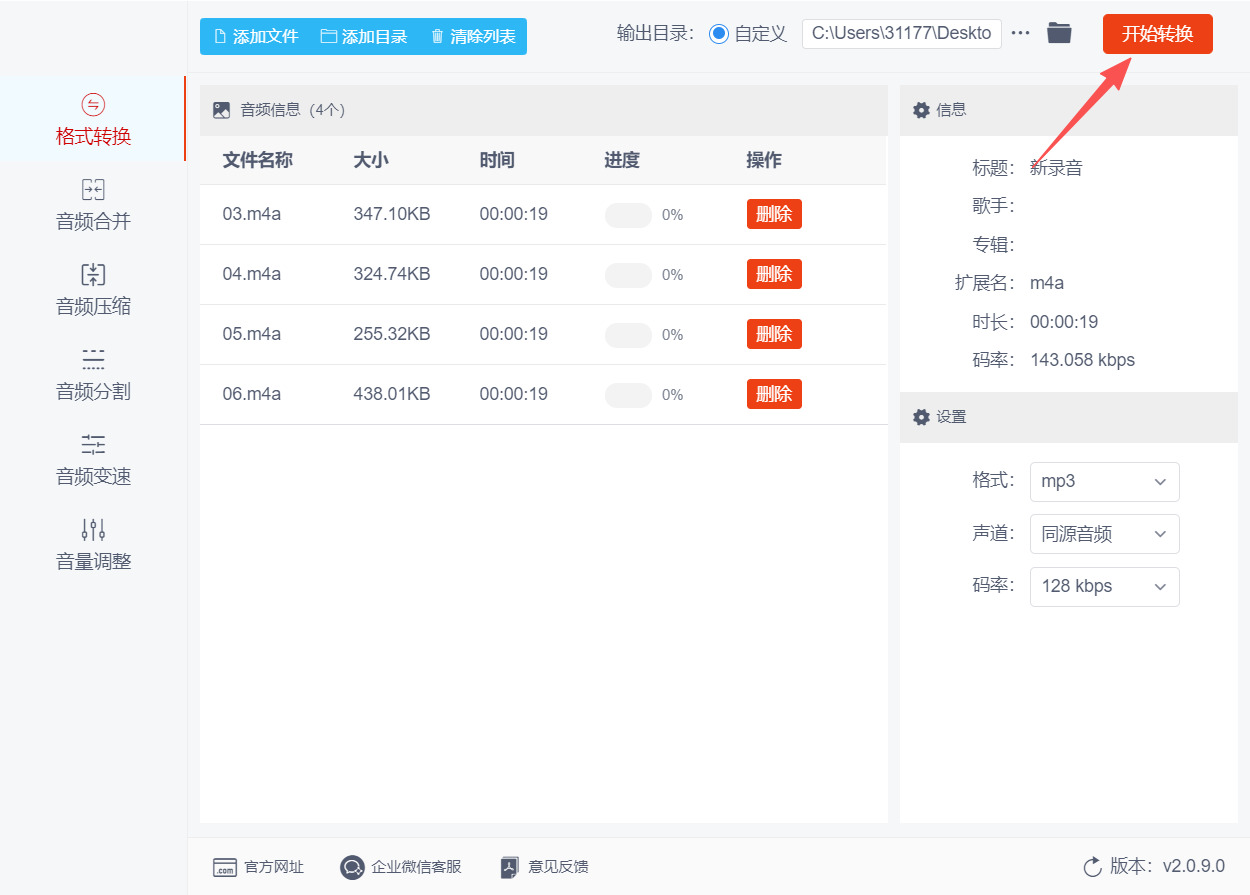Click the 时间 column header
Viewport: 1250px width, 895px height.
497,160
